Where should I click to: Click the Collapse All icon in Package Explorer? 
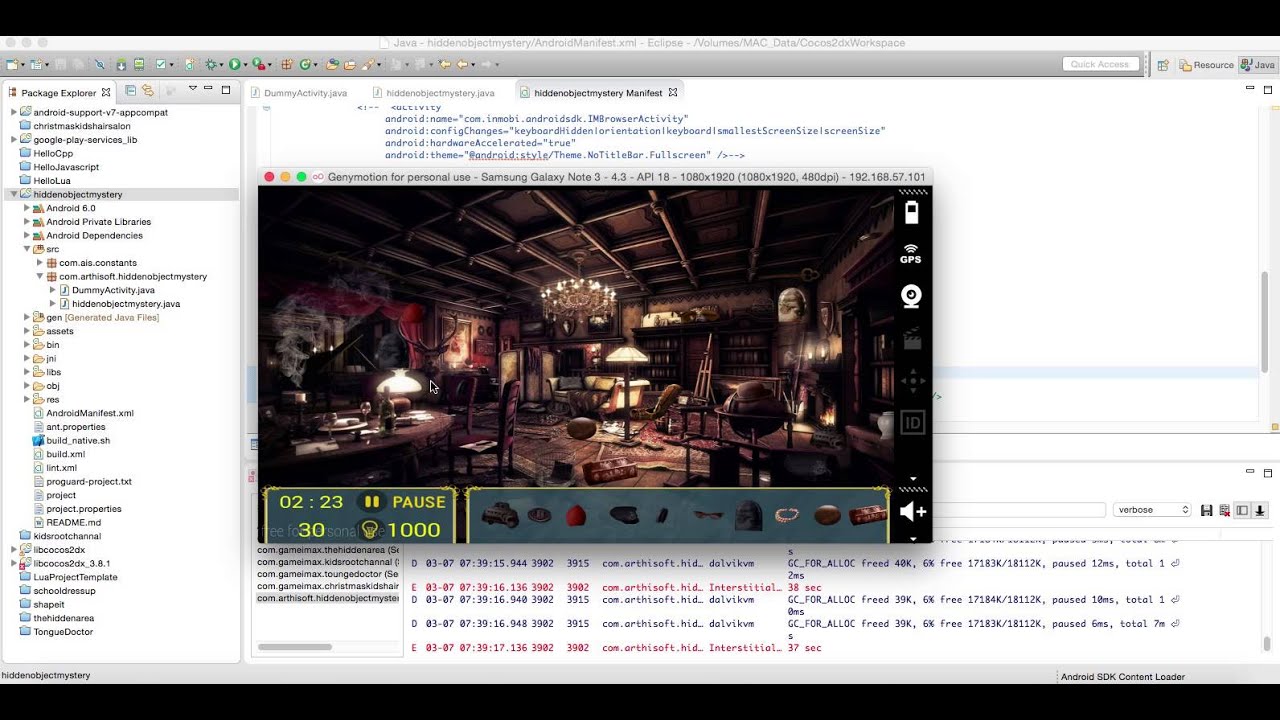tap(131, 91)
